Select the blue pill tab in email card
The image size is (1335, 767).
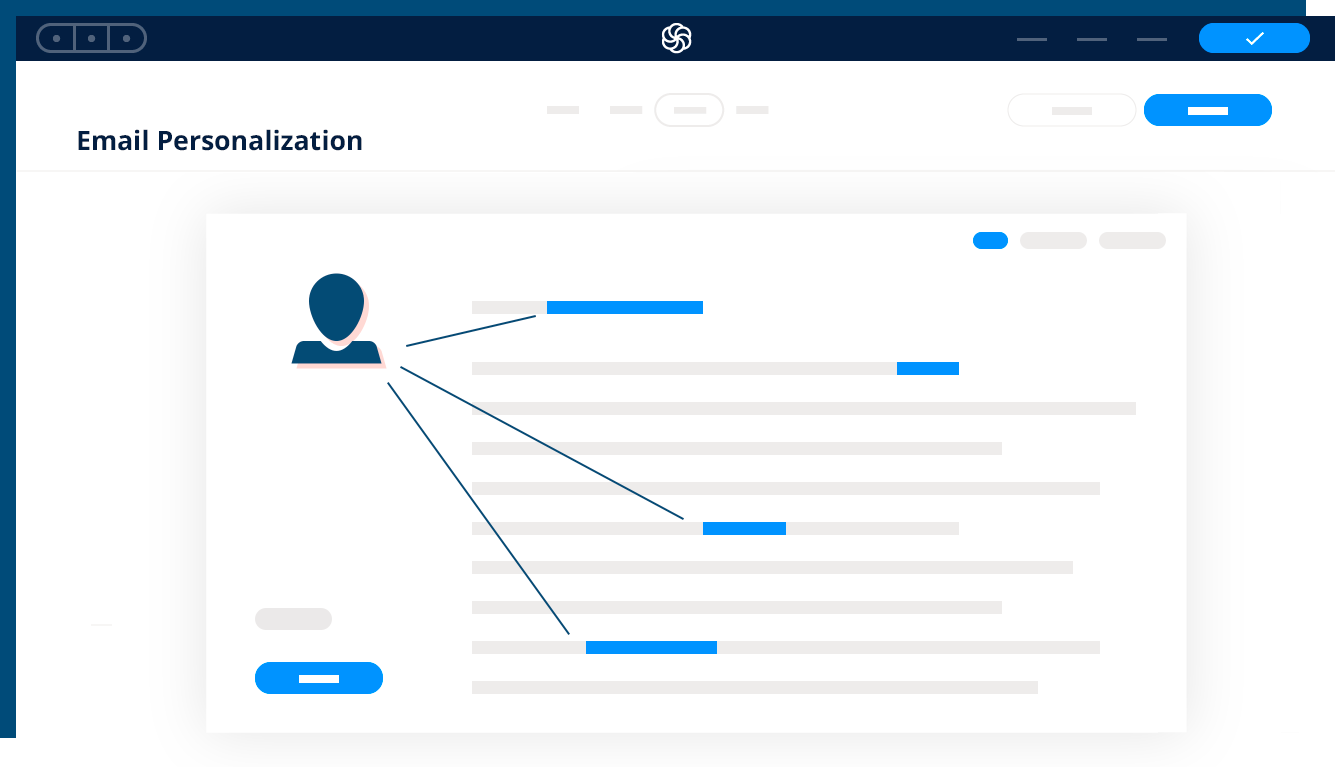(990, 240)
